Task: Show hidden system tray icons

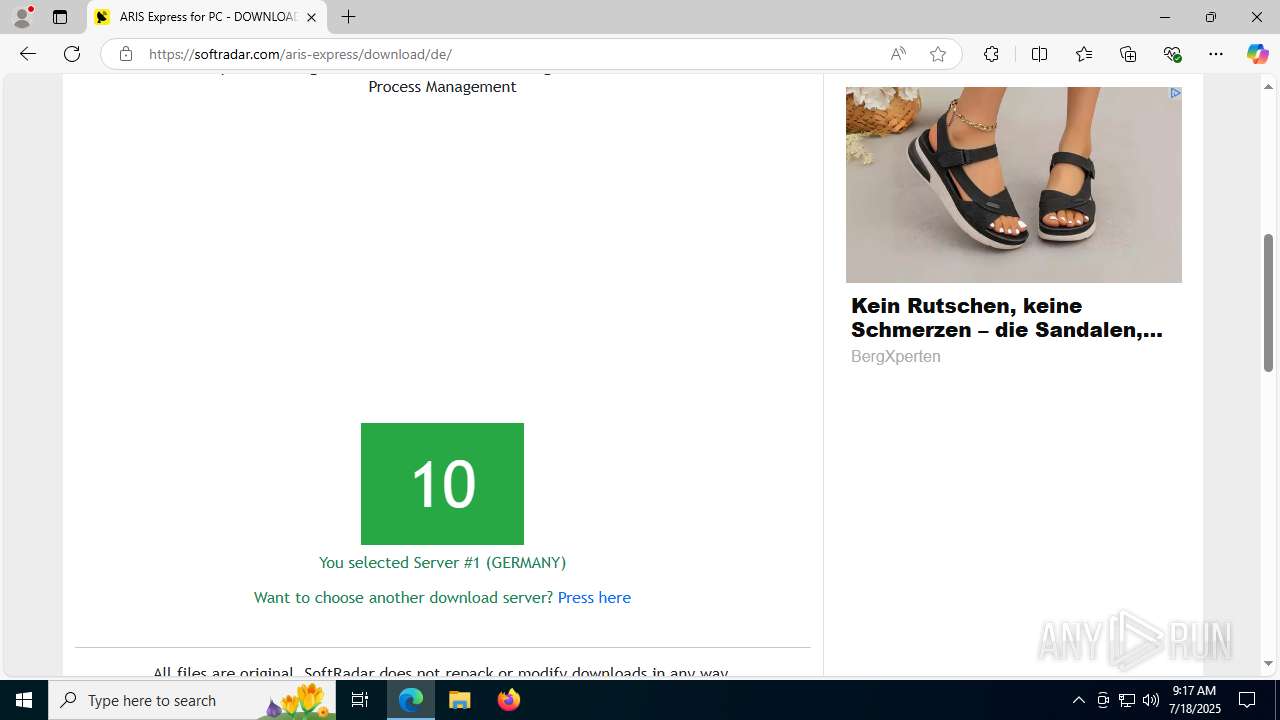Action: 1078,700
